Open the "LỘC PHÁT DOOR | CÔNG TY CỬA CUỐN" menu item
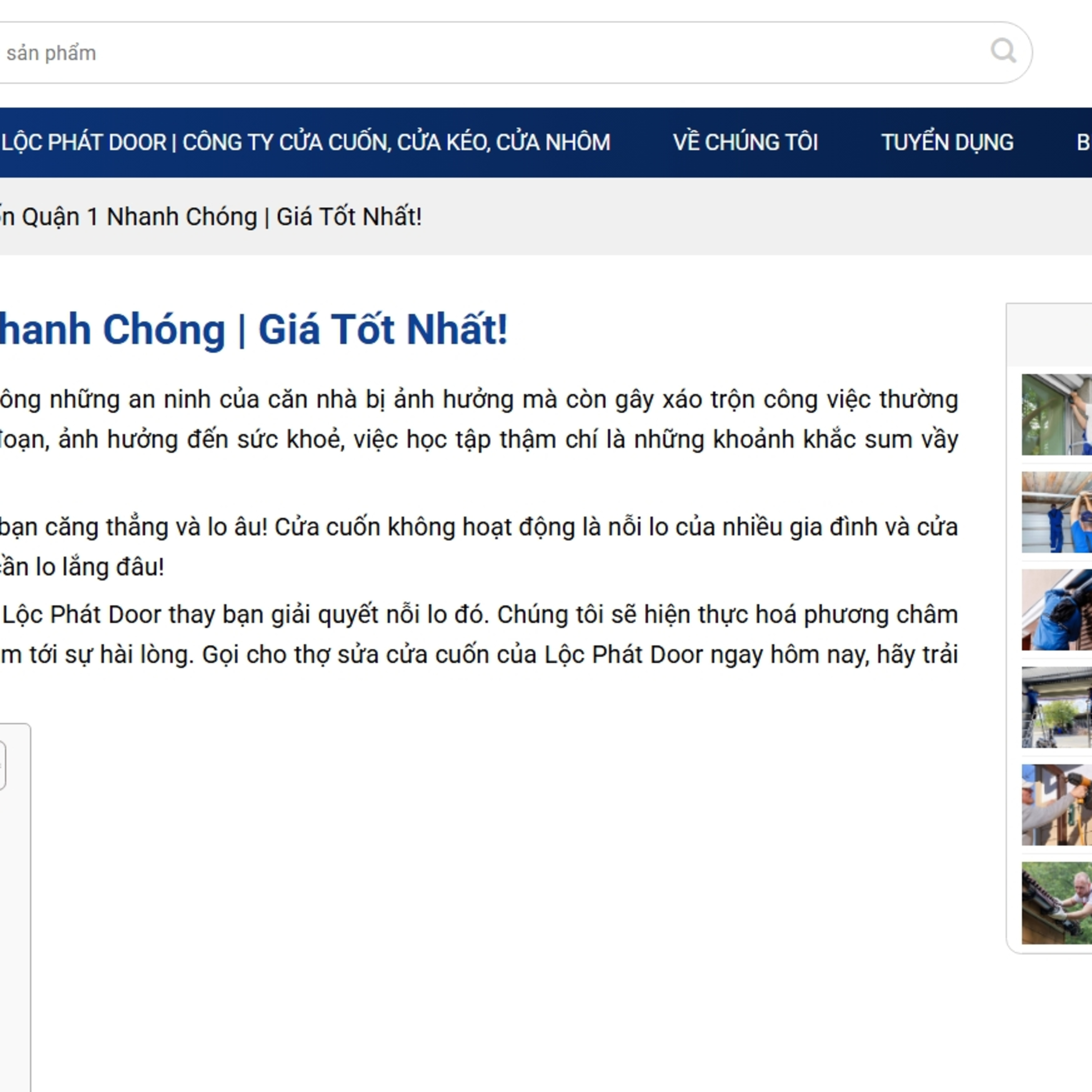 pyautogui.click(x=305, y=142)
